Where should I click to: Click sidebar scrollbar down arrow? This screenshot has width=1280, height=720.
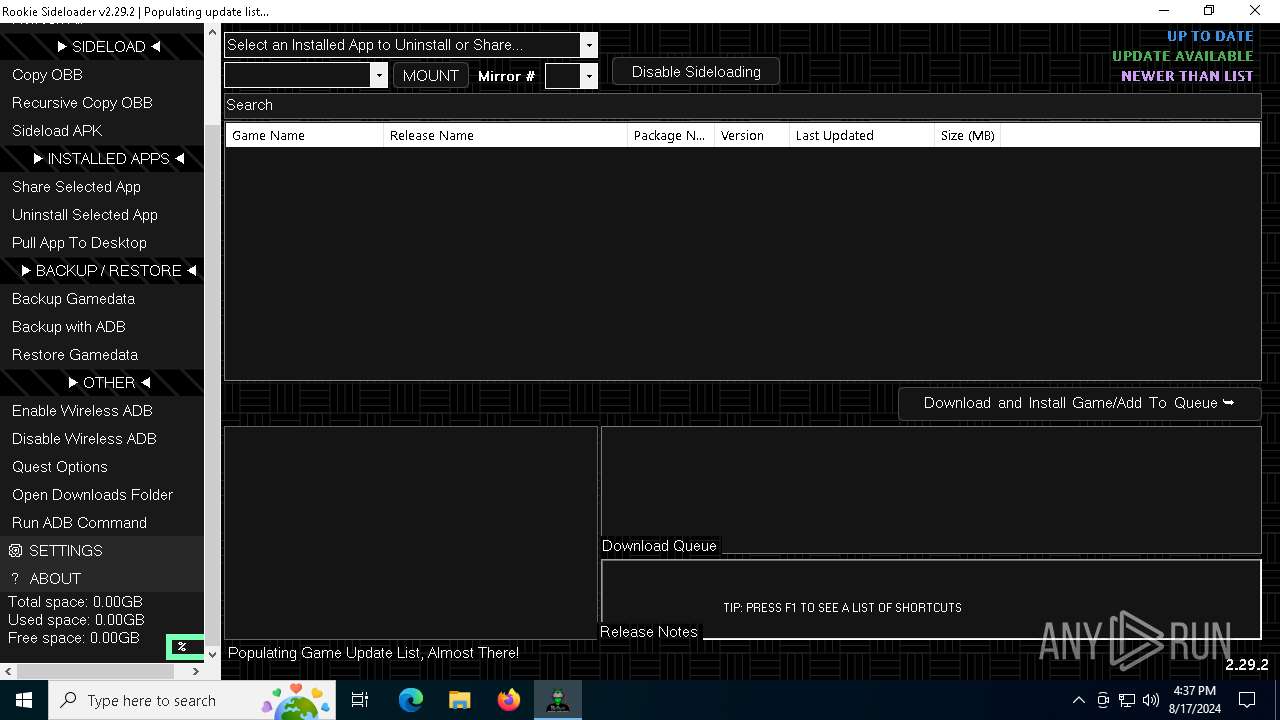click(x=212, y=654)
